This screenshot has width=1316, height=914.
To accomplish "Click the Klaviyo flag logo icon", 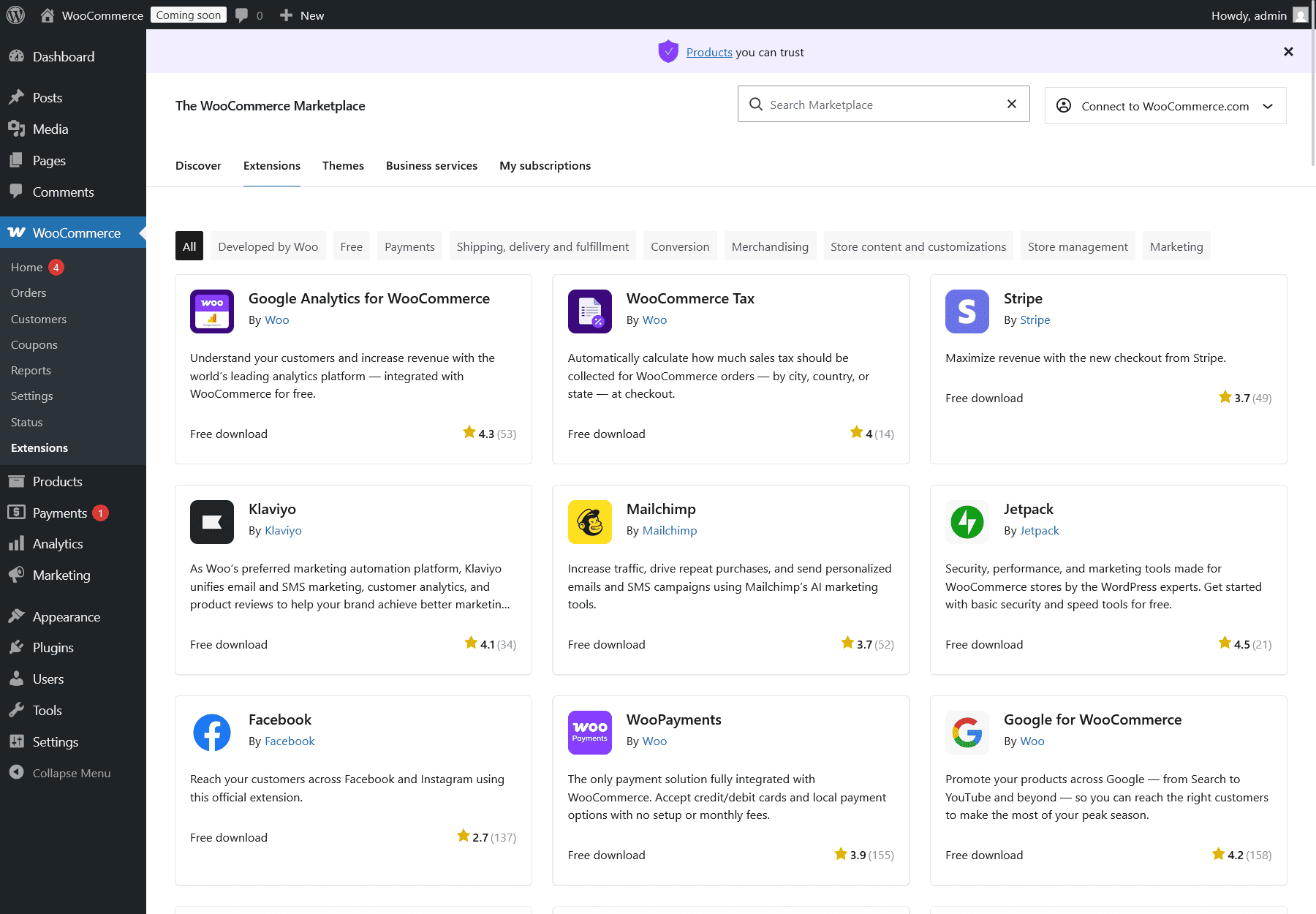I will tap(212, 522).
